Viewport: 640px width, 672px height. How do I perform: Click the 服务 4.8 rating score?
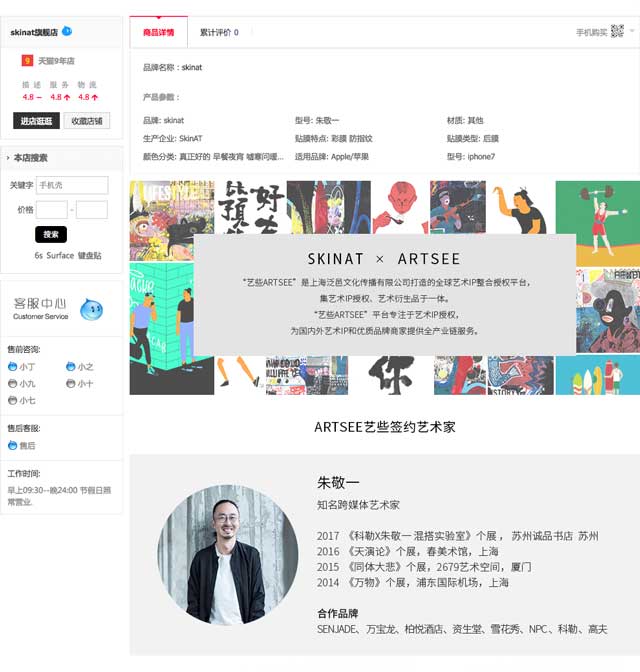click(60, 97)
